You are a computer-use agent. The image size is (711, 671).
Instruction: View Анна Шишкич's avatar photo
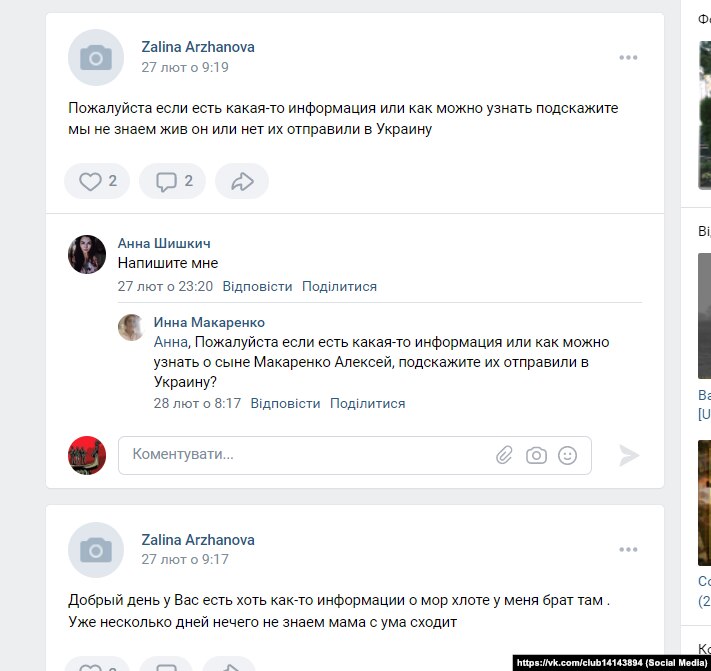87,254
